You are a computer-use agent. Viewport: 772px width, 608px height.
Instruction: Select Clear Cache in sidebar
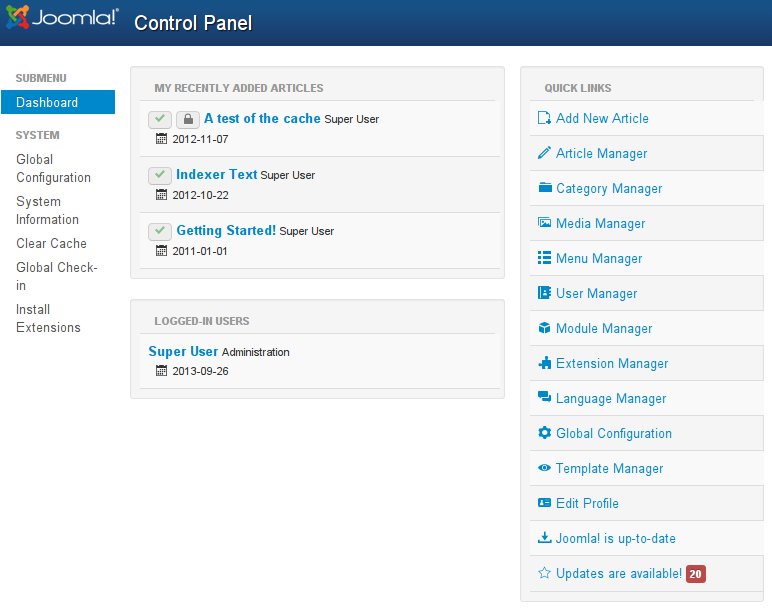coord(51,243)
